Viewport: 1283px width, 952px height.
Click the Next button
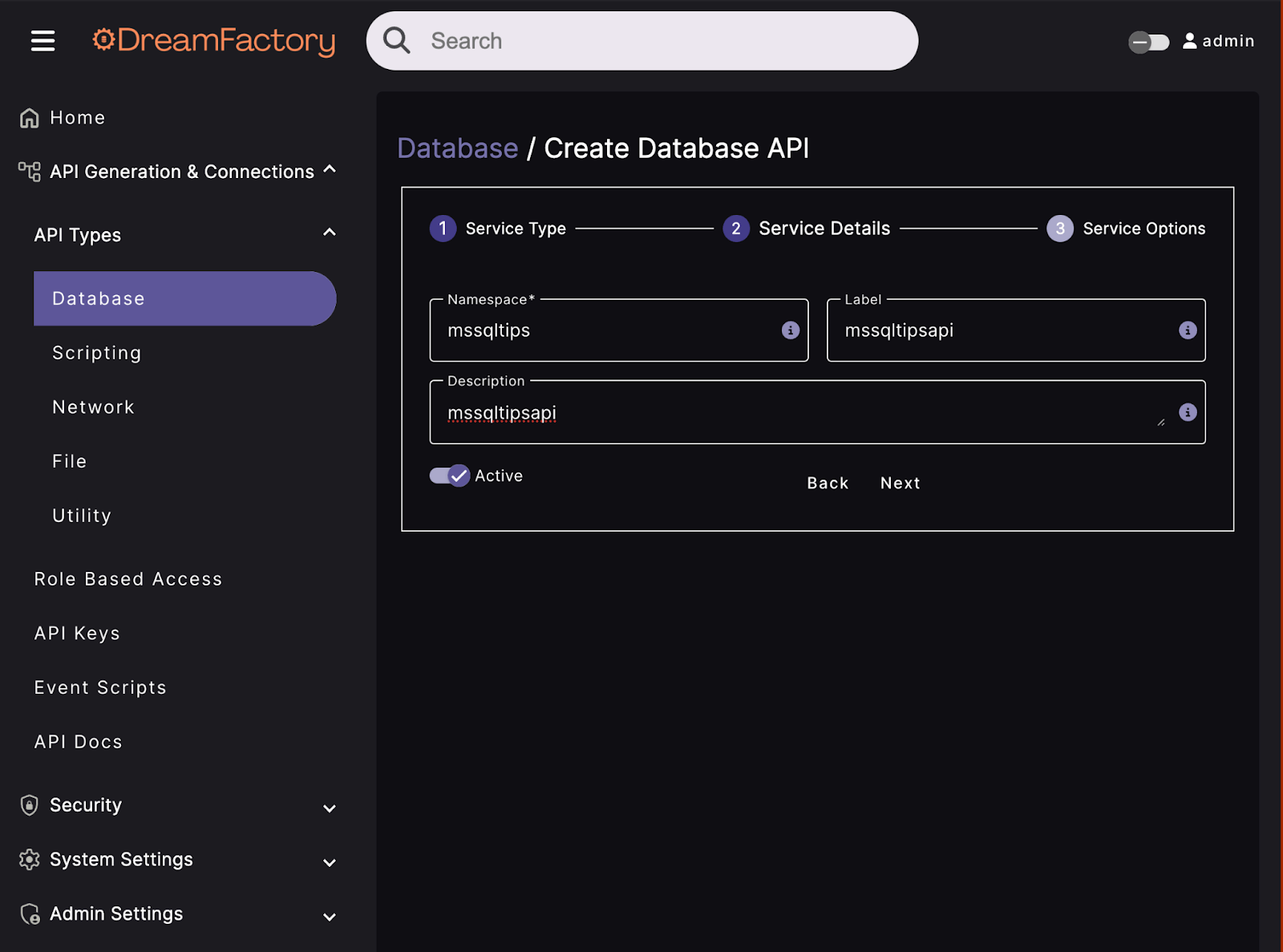point(900,483)
